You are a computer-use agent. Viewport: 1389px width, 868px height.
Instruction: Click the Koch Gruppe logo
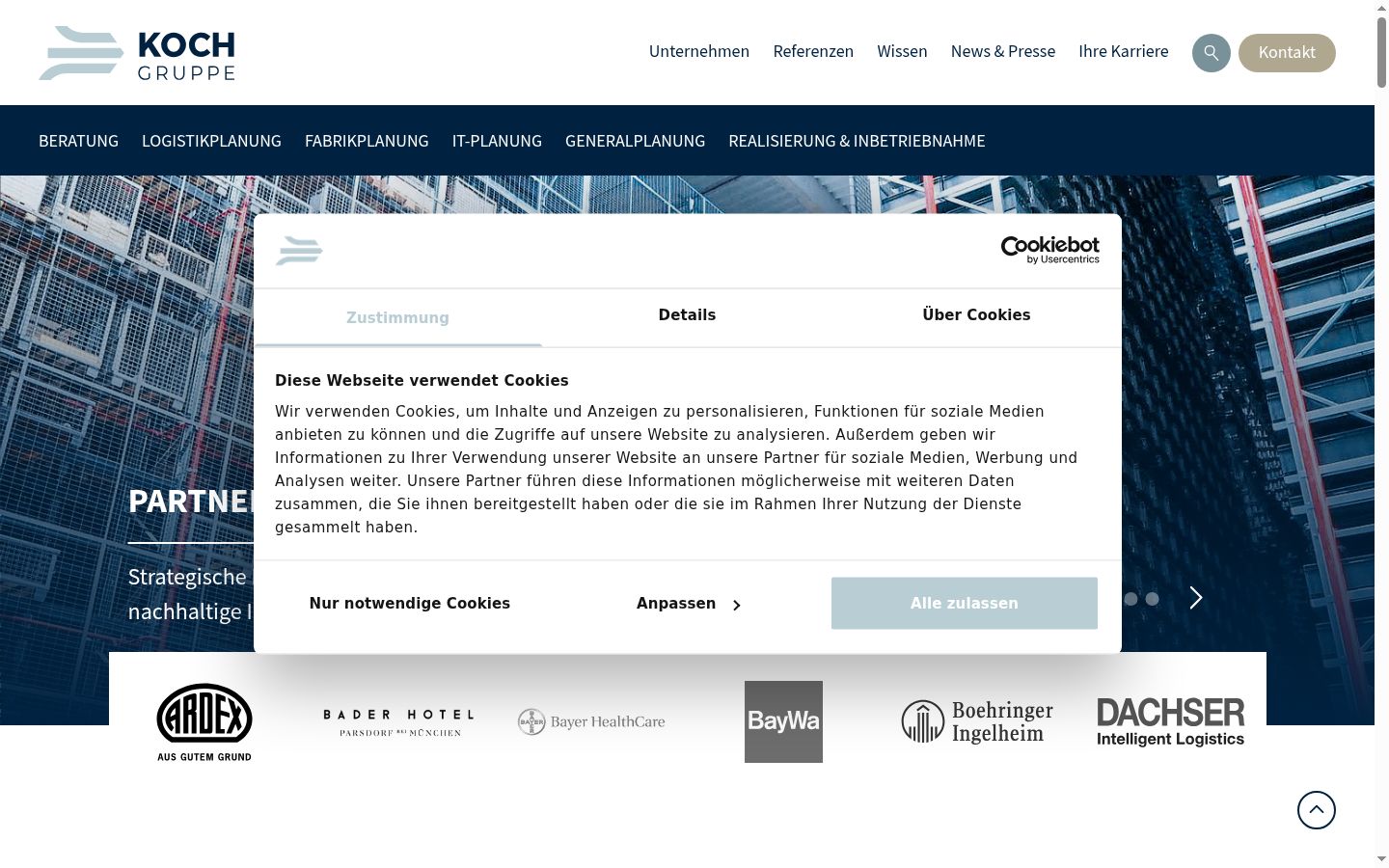tap(137, 53)
